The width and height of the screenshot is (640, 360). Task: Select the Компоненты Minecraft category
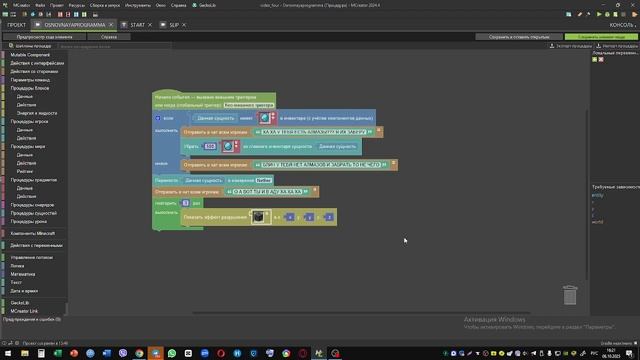point(32,233)
